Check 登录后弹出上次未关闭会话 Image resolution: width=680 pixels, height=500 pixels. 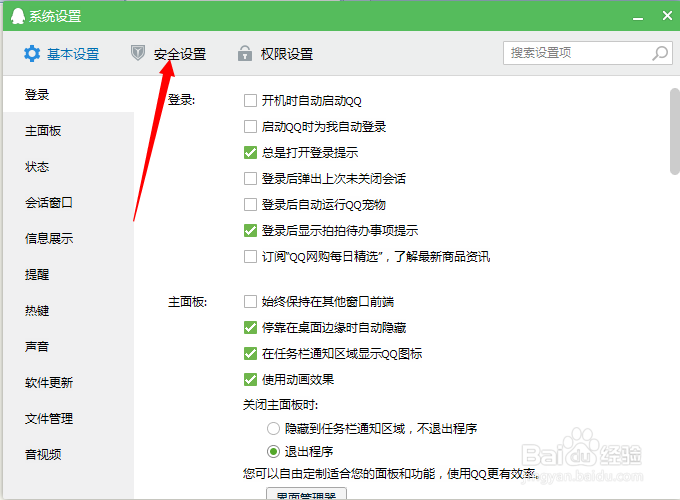(x=250, y=179)
